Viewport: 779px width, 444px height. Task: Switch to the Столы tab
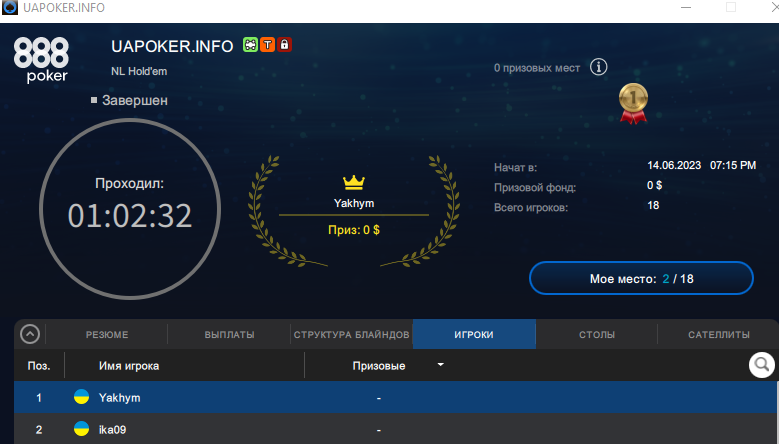tap(597, 334)
